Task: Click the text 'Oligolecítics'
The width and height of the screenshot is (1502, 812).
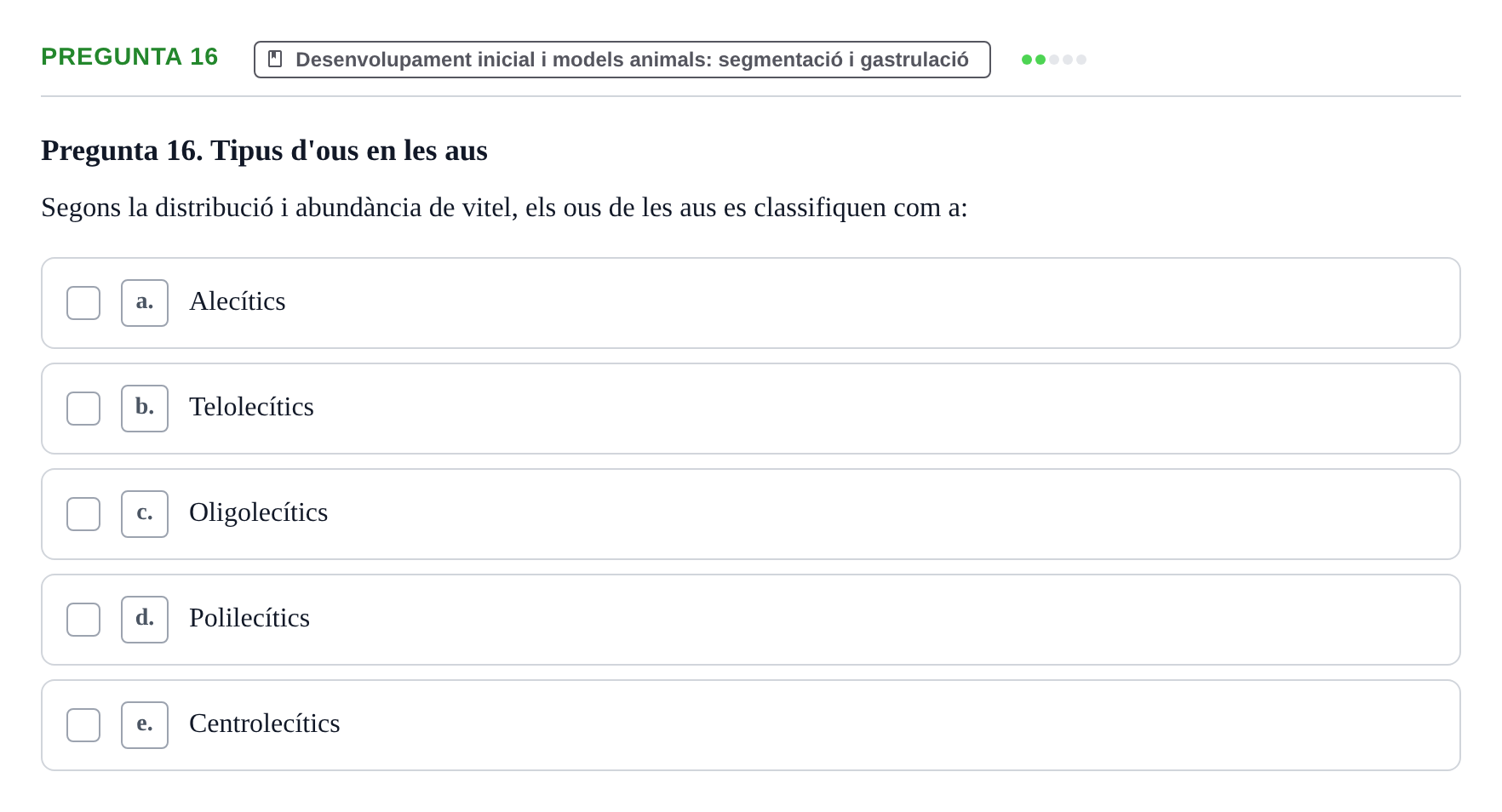Action: tap(258, 512)
